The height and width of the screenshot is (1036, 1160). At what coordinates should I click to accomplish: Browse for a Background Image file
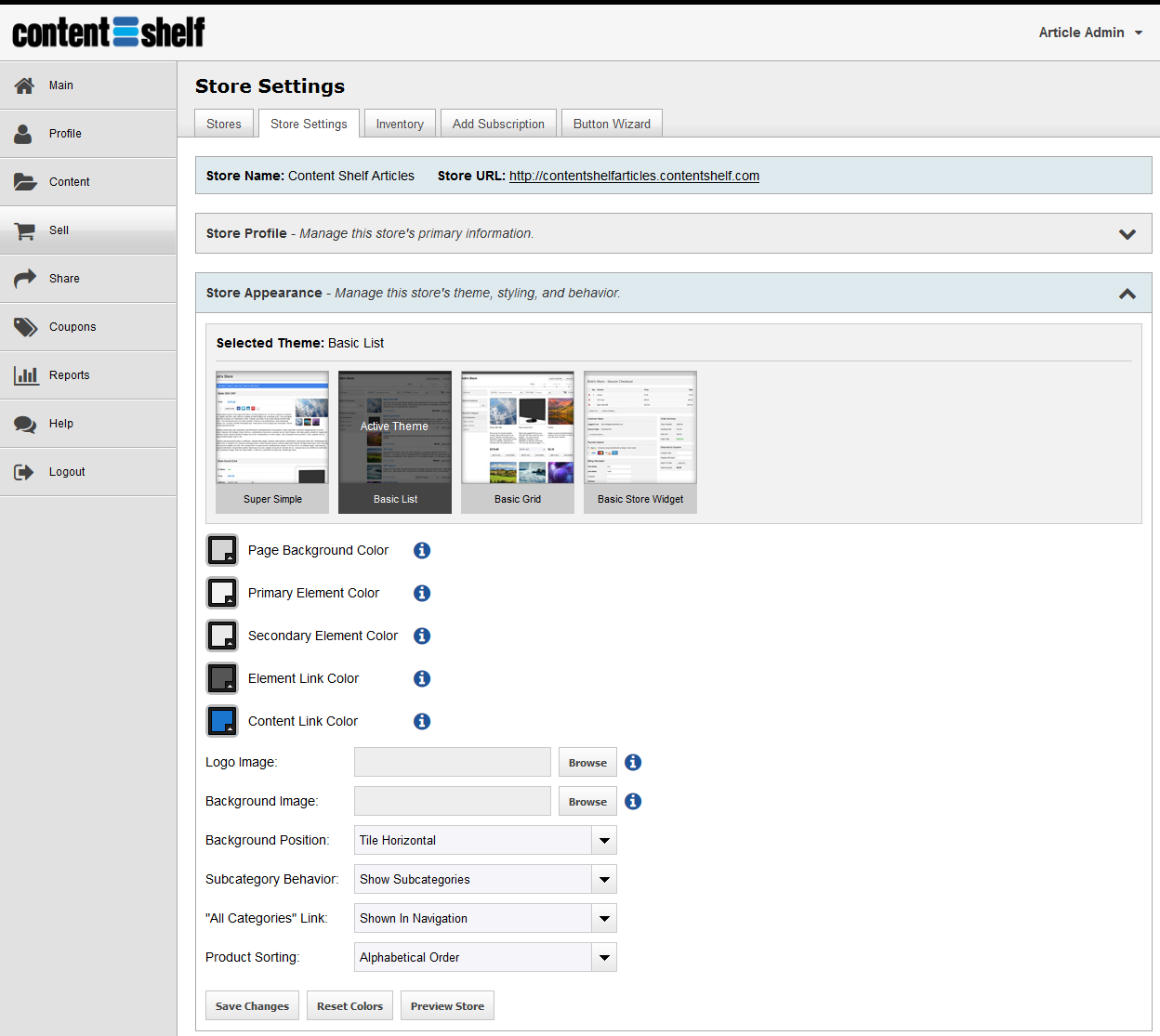[587, 801]
